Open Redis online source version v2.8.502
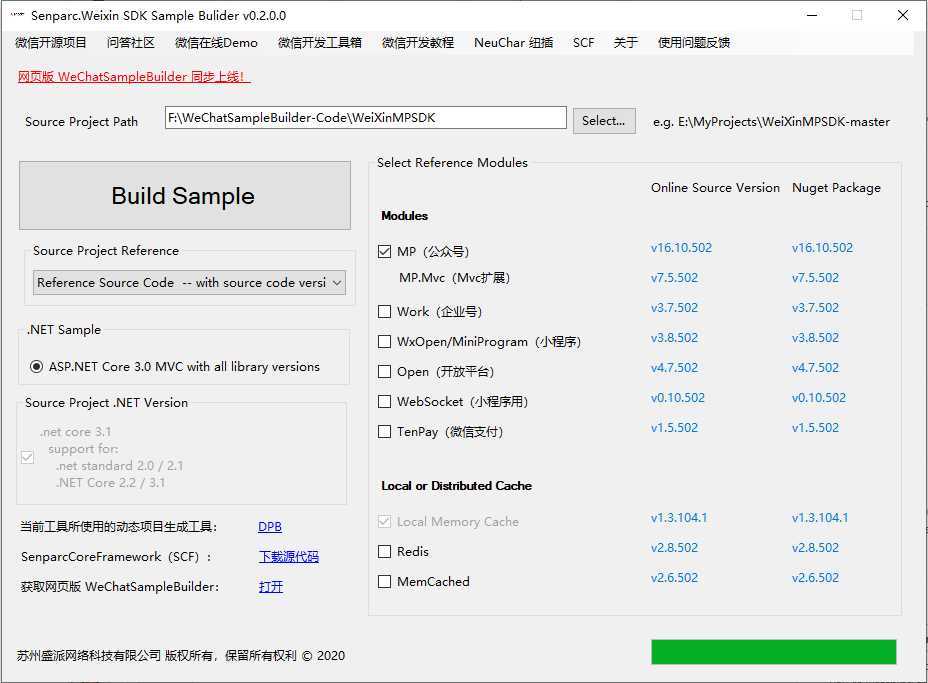The image size is (928, 683). pyautogui.click(x=674, y=547)
